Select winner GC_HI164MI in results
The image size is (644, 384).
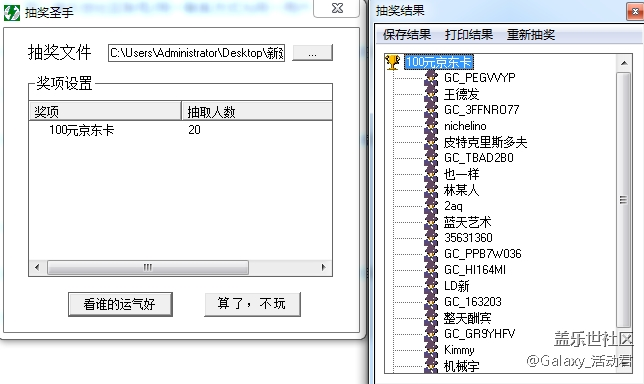(x=475, y=270)
